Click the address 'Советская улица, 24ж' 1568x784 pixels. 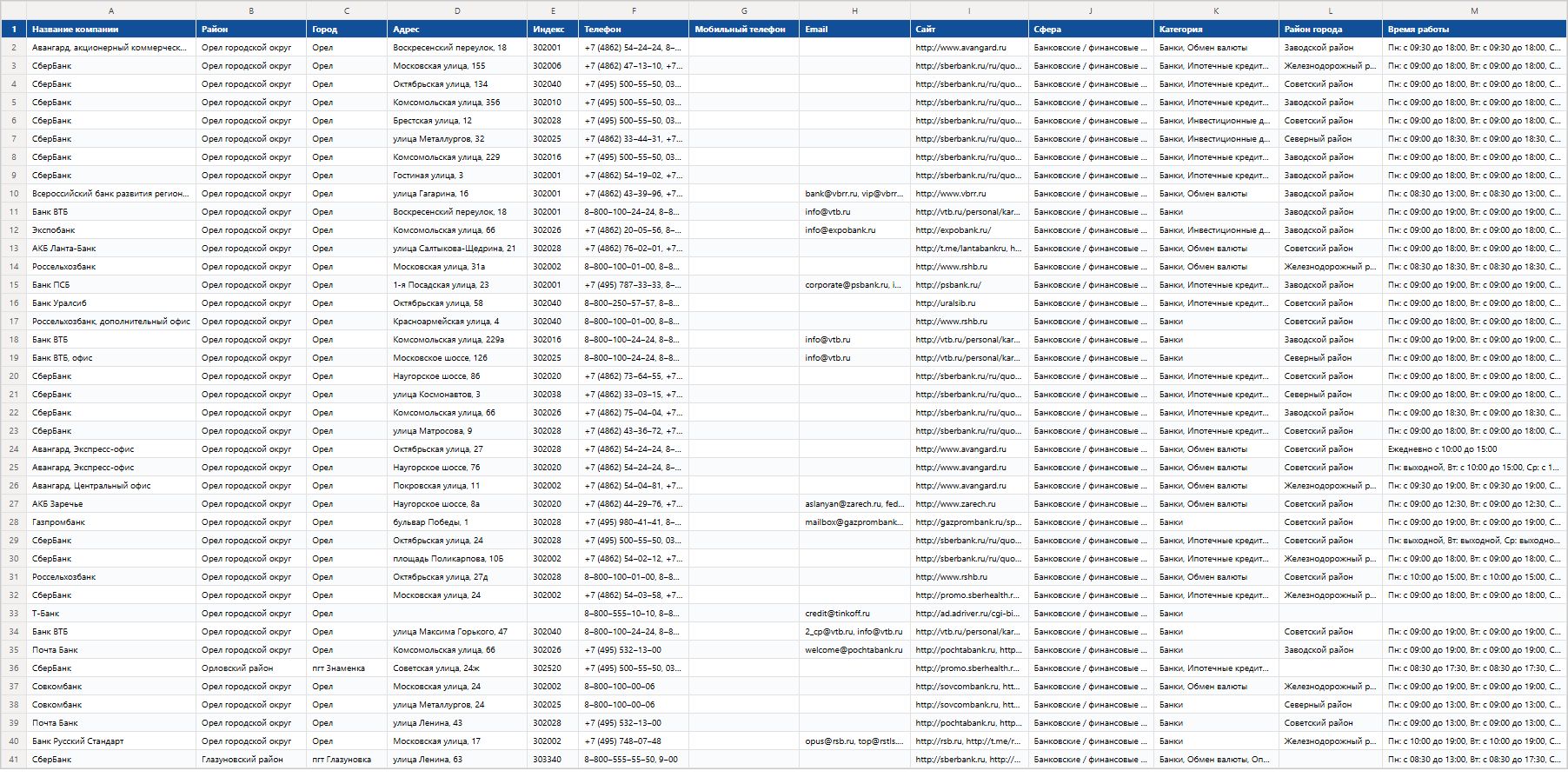[457, 668]
